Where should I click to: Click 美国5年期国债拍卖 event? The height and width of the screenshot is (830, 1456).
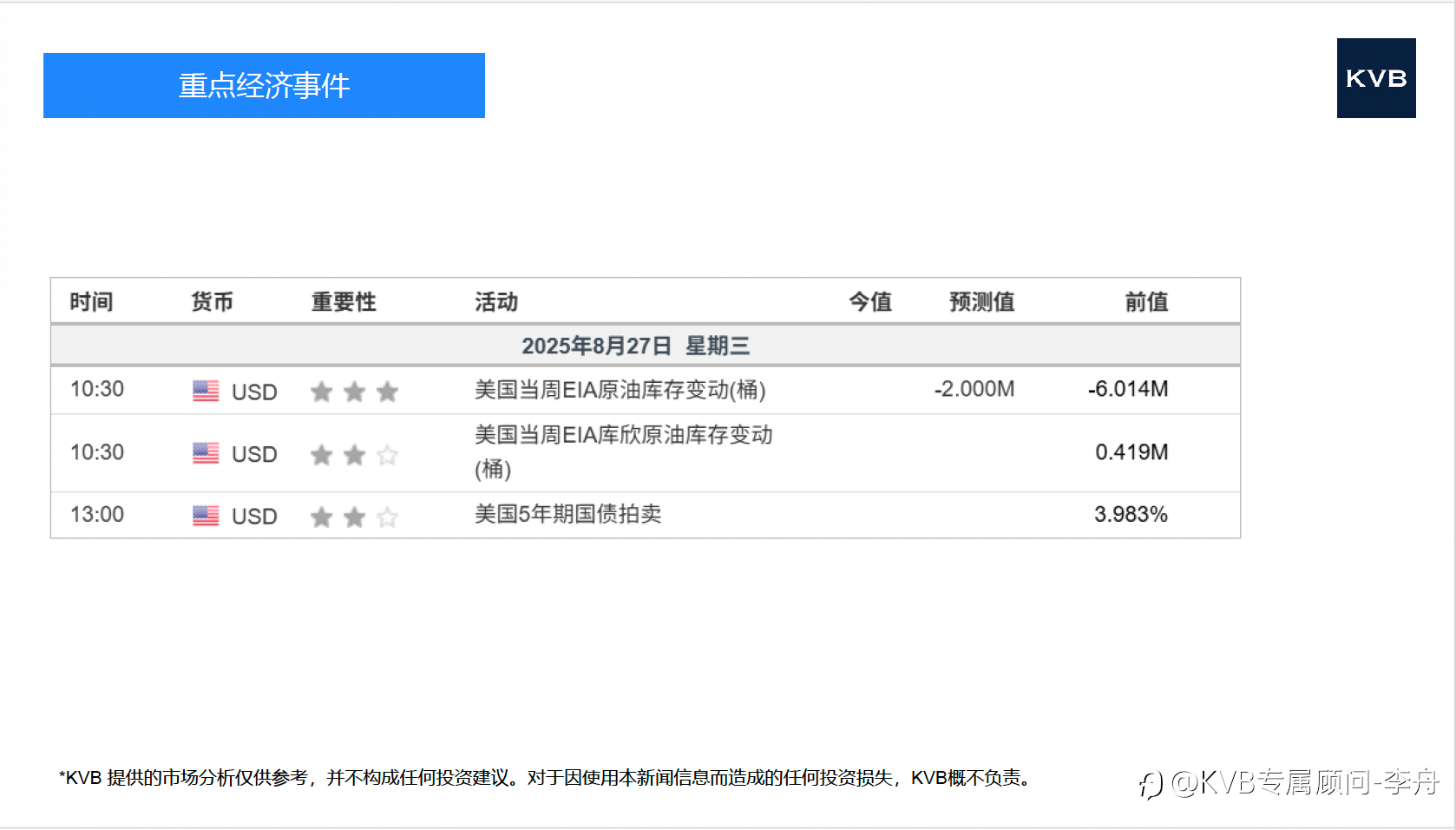[x=568, y=514]
